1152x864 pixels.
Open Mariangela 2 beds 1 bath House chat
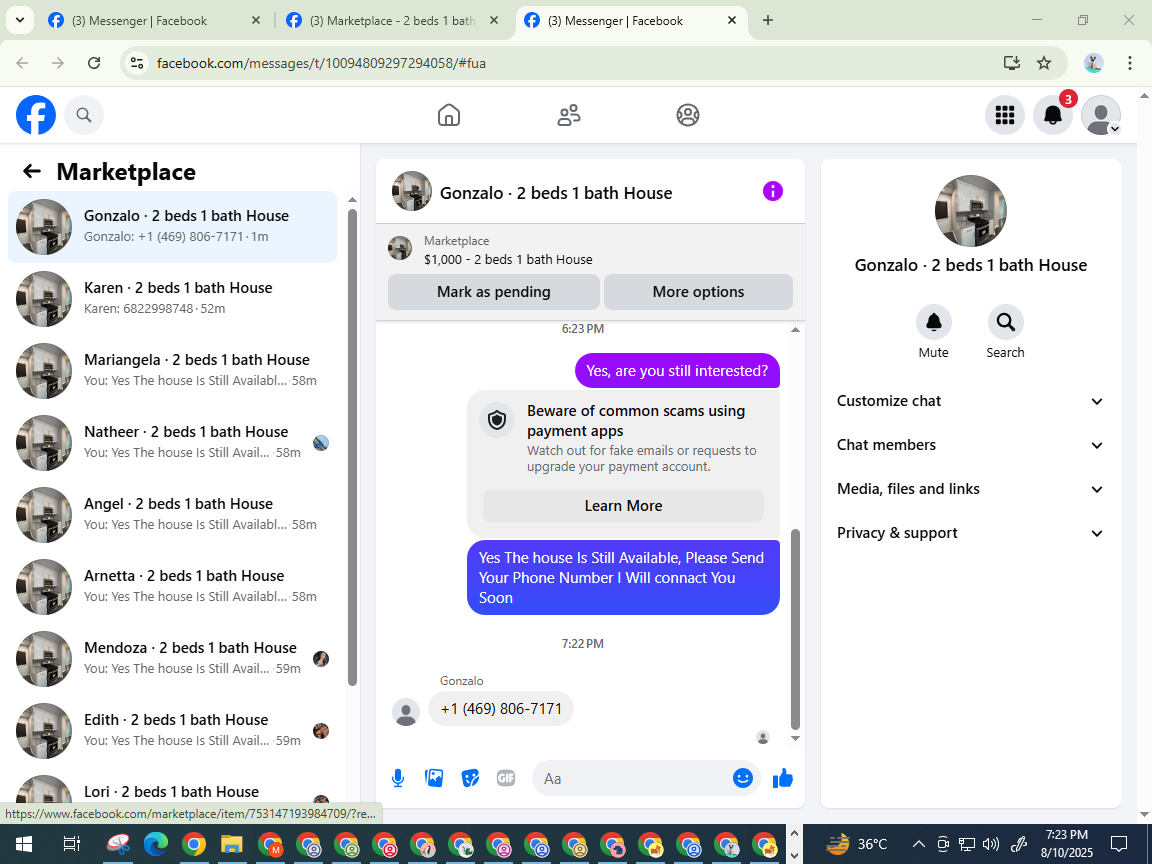(x=173, y=370)
